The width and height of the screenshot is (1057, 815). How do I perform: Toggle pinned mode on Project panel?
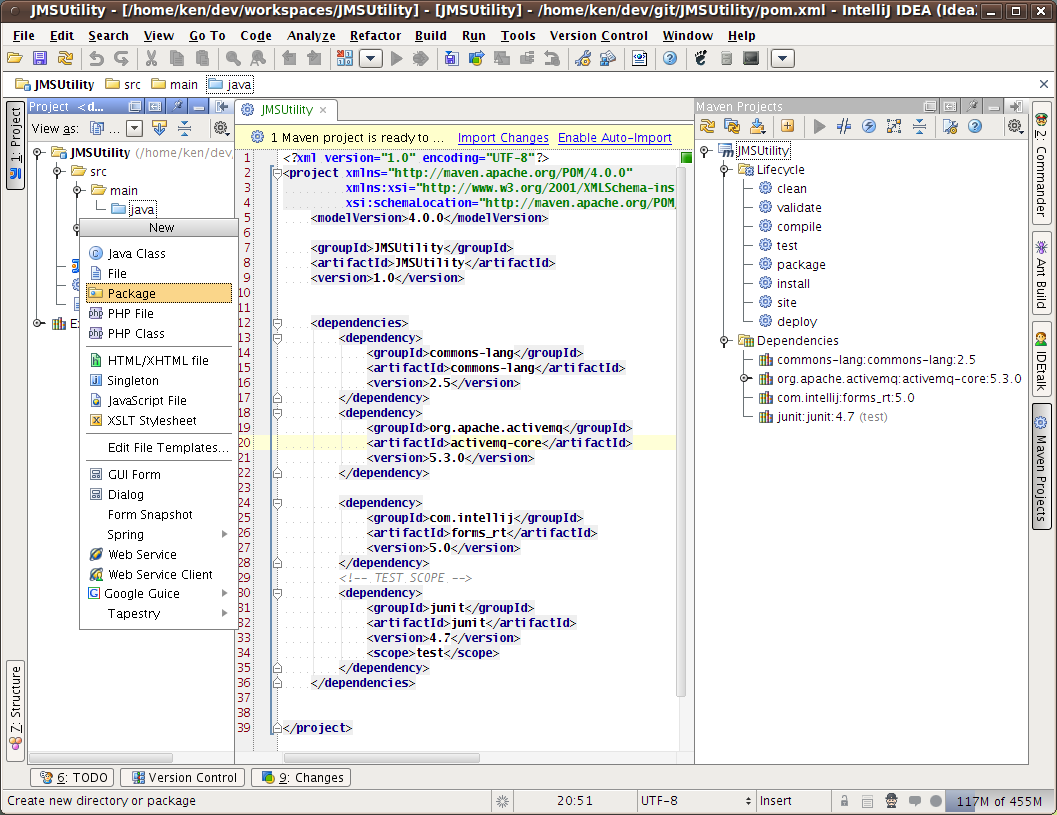177,107
